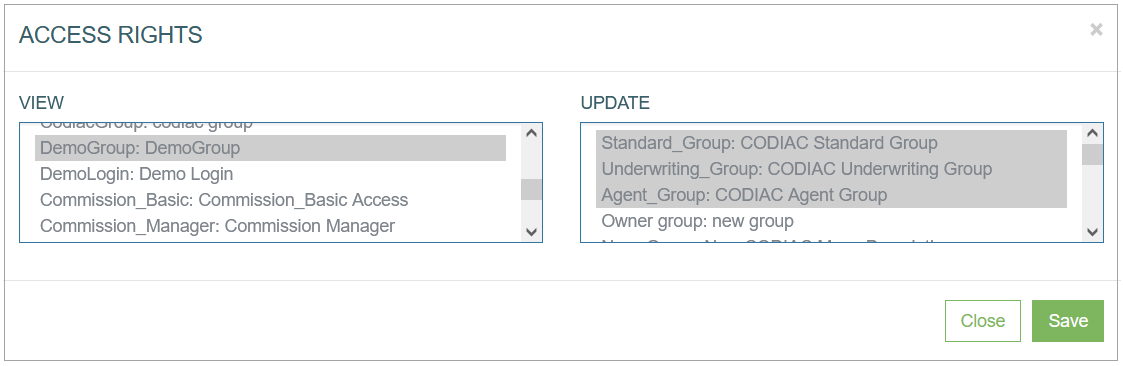Select DemoLogin: Demo Login in VIEW list
The height and width of the screenshot is (366, 1123).
tap(271, 174)
